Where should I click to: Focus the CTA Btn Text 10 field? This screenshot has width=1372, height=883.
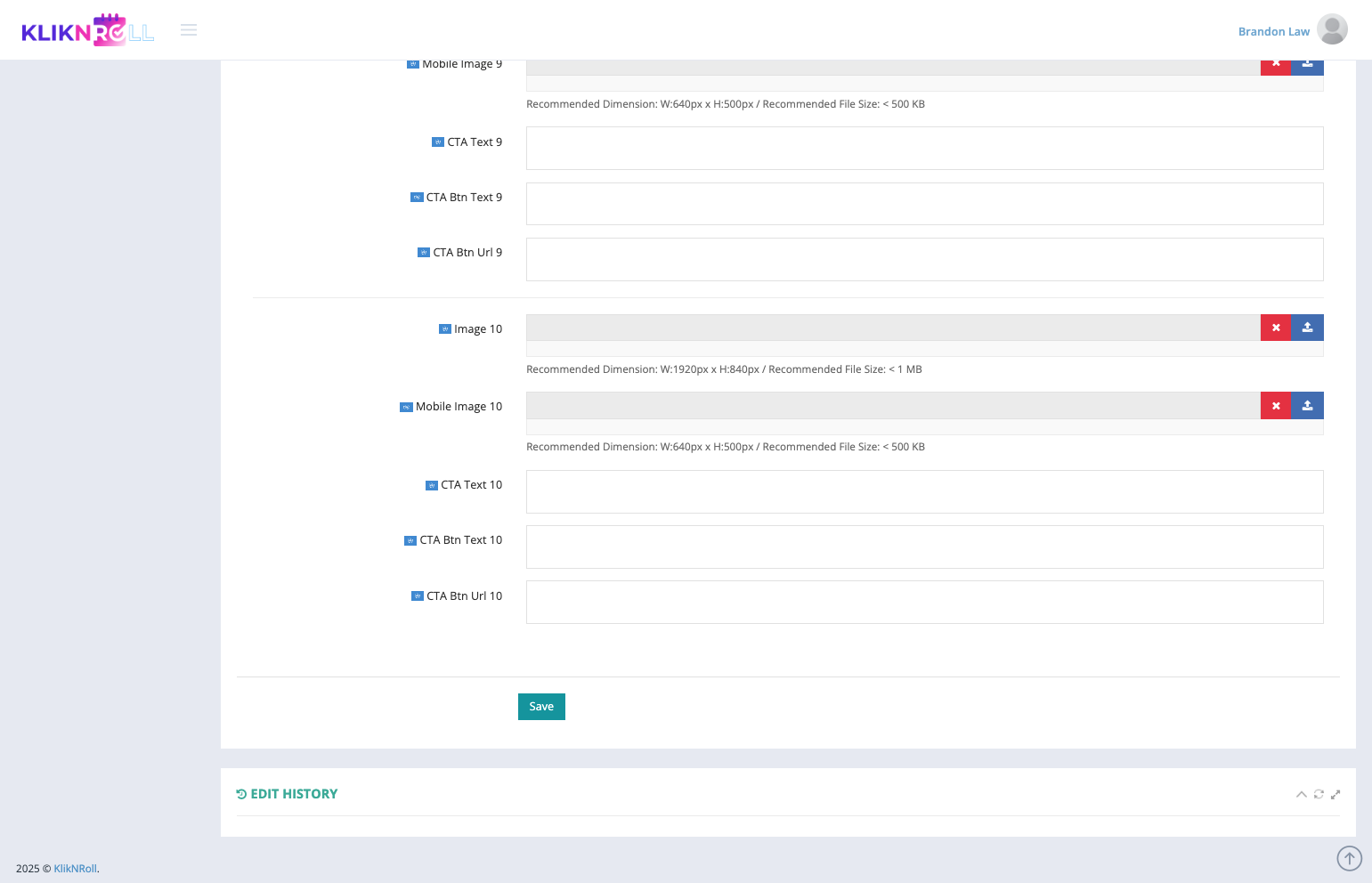(x=925, y=547)
